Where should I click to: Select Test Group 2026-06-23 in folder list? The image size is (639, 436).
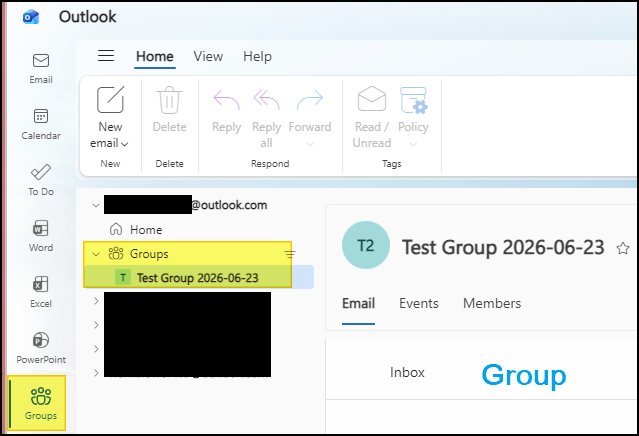pos(199,277)
